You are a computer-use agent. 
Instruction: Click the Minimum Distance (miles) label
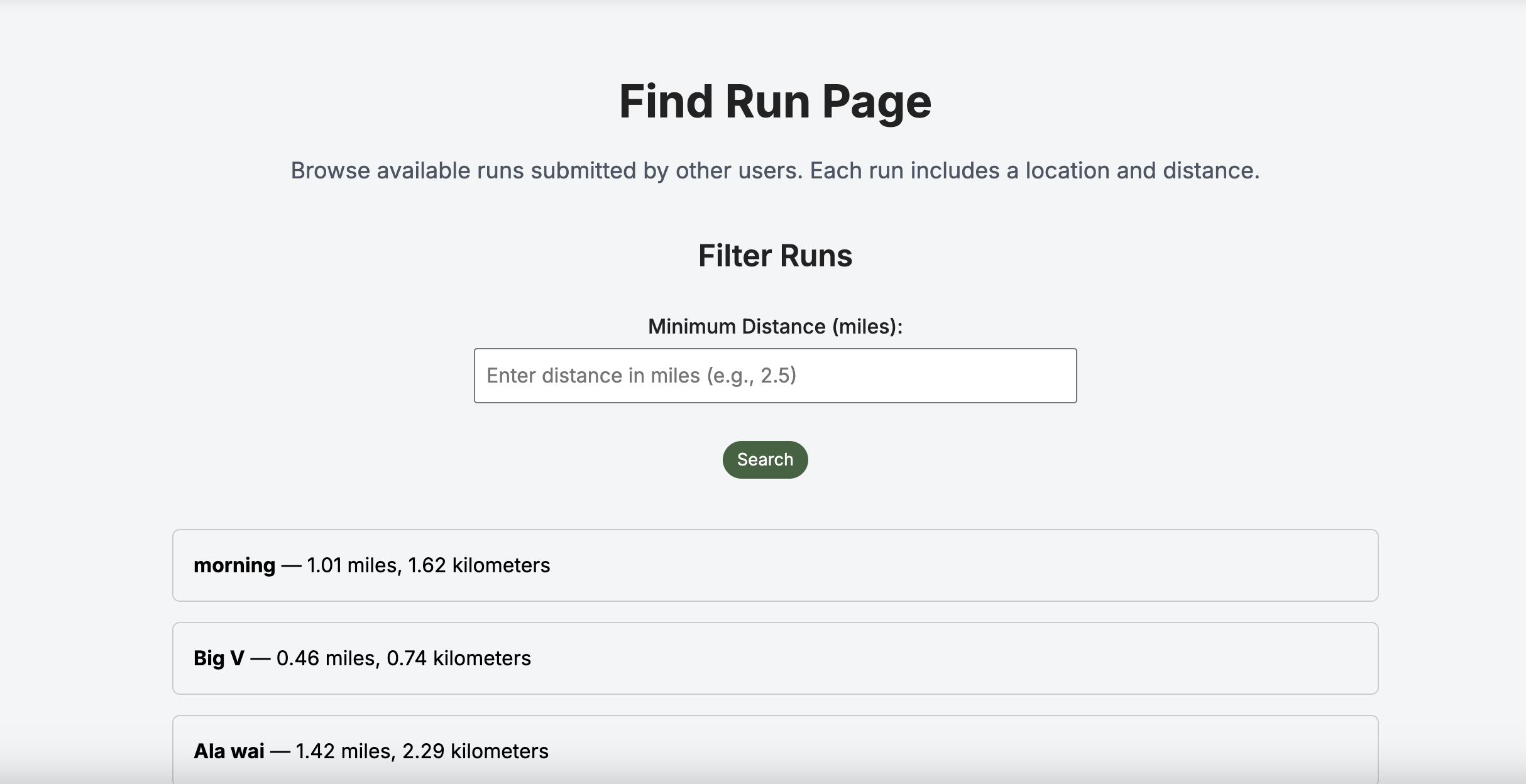[774, 327]
